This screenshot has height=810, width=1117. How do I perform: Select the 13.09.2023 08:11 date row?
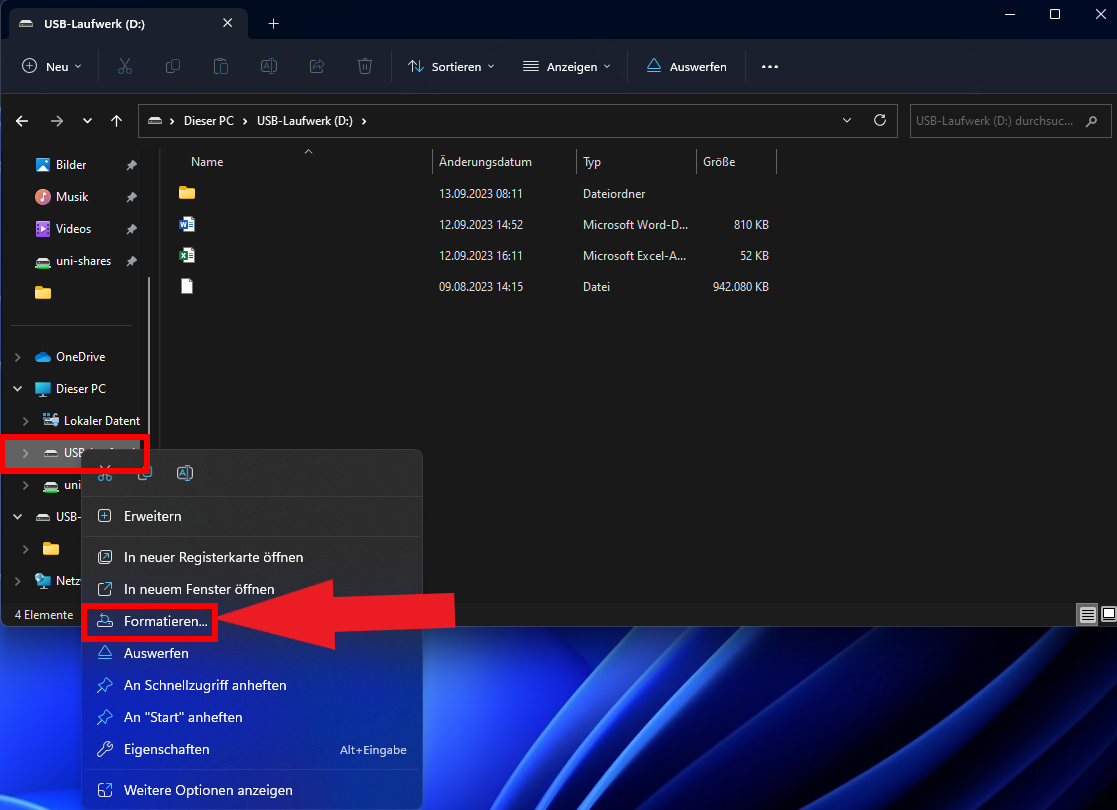[x=481, y=193]
